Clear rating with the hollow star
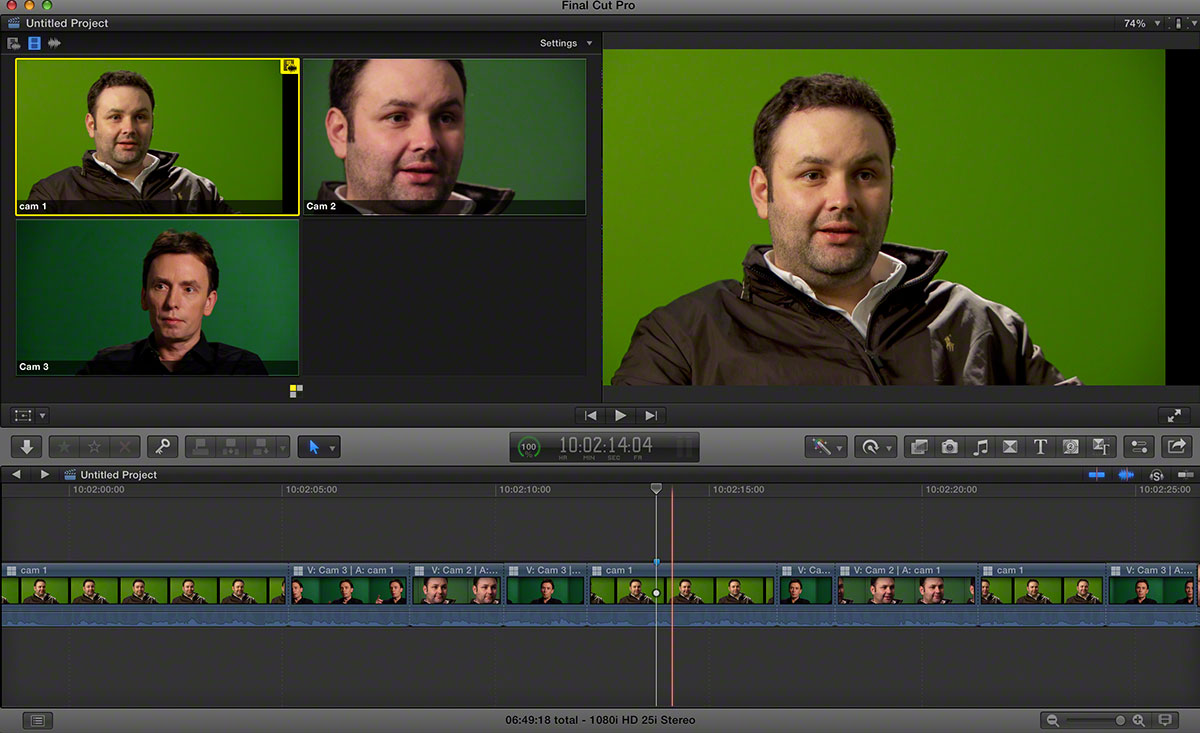 tap(94, 447)
